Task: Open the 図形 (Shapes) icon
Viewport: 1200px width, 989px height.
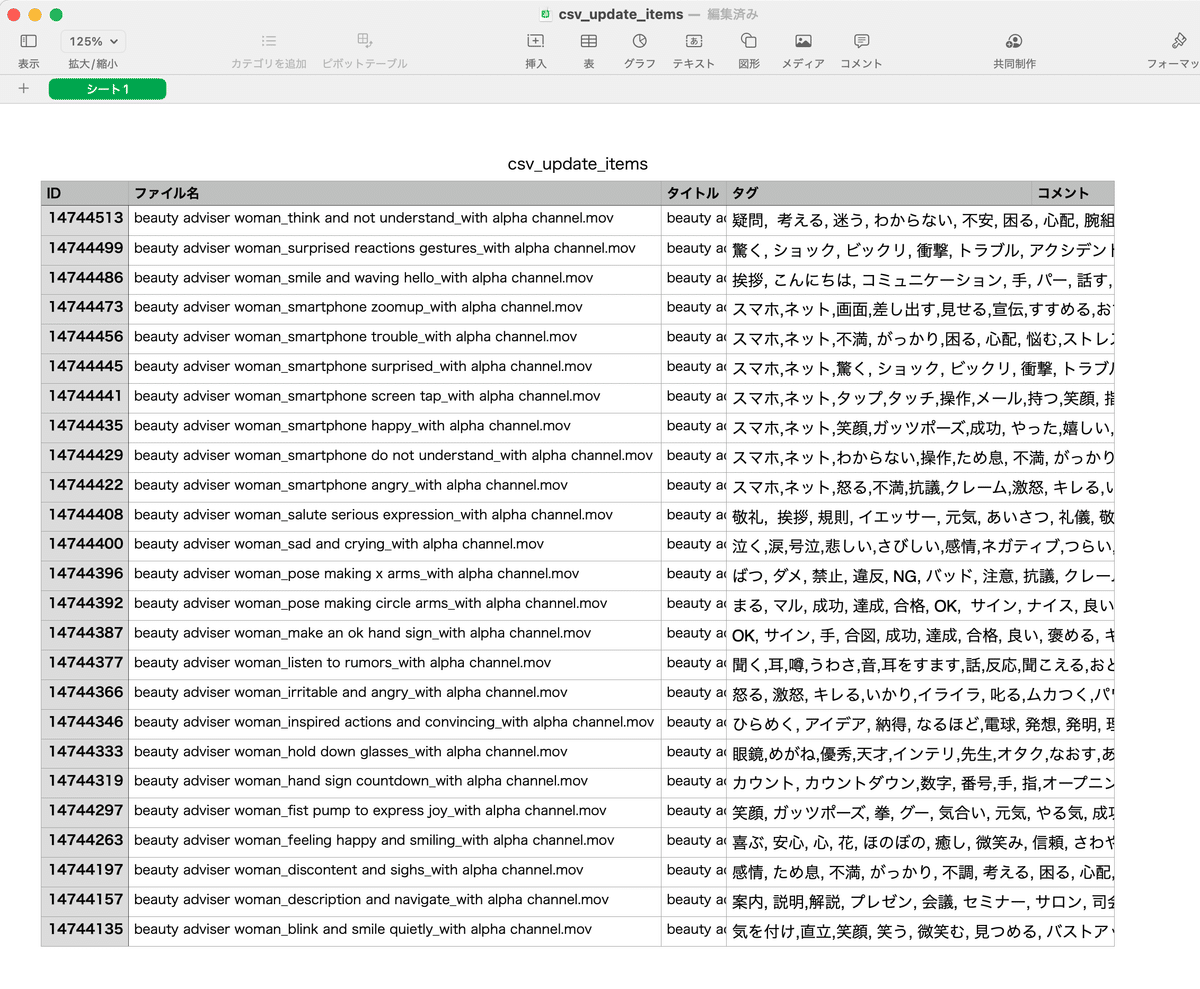Action: pyautogui.click(x=747, y=47)
